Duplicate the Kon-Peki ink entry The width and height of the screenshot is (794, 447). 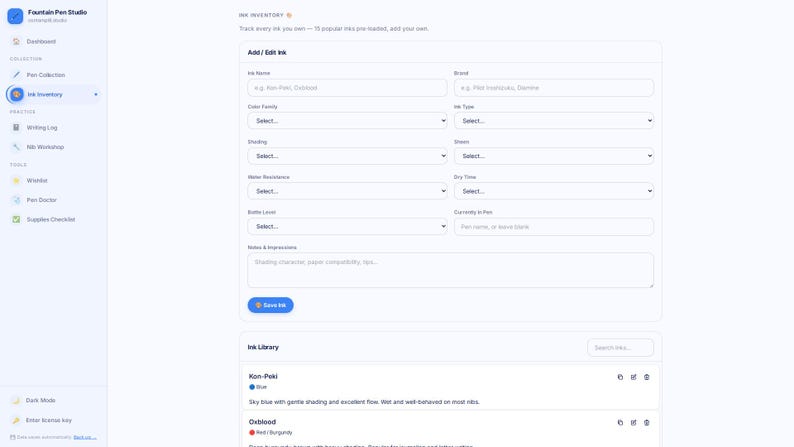(620, 377)
